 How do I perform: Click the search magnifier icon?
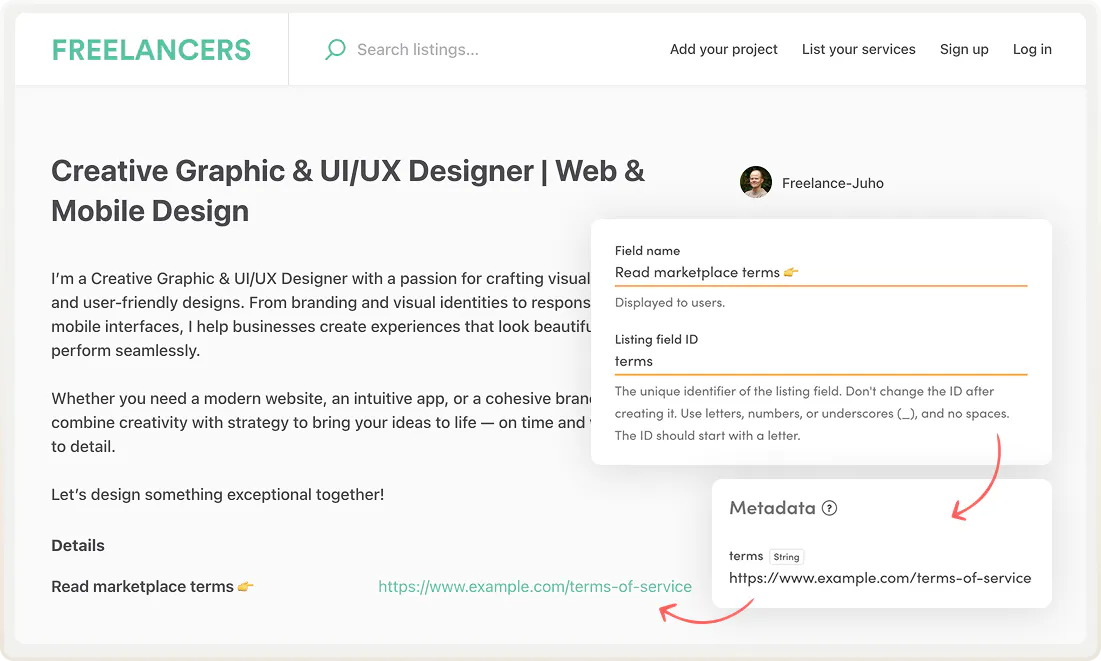click(x=335, y=49)
